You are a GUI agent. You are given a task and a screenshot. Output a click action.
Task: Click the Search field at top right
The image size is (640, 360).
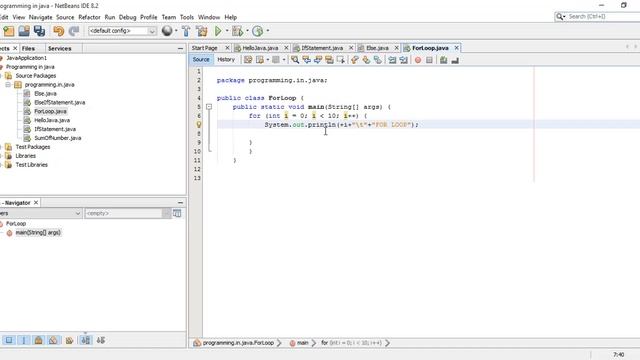pos(603,16)
